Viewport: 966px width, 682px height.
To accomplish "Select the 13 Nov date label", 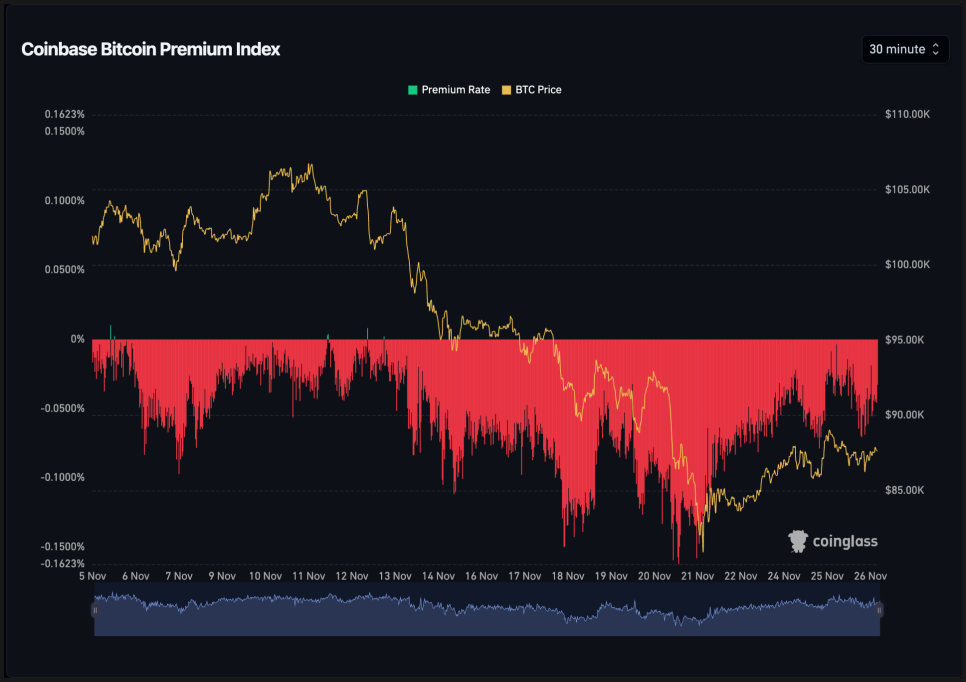I will 394,576.
